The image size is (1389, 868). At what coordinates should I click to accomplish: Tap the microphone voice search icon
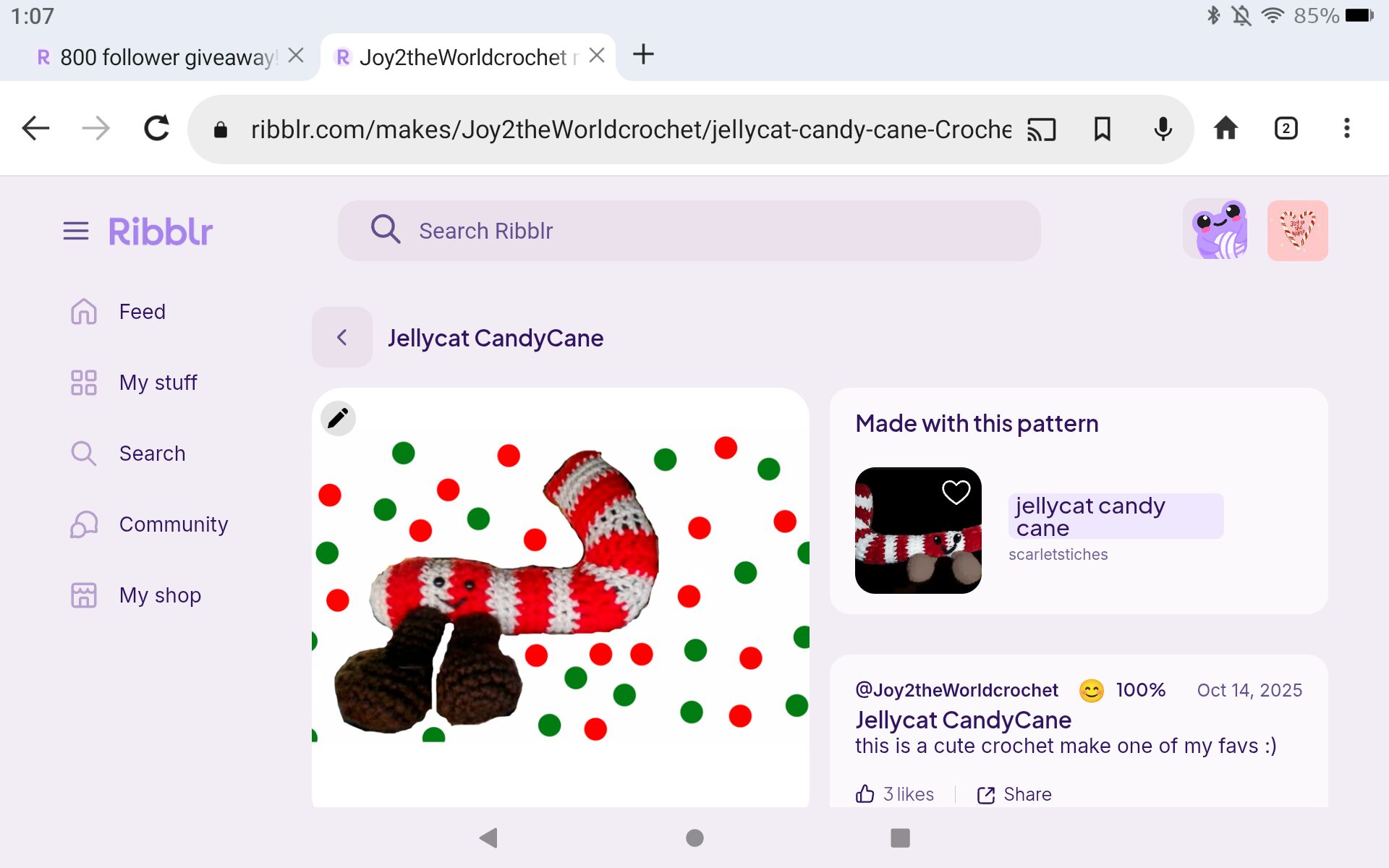(1163, 129)
